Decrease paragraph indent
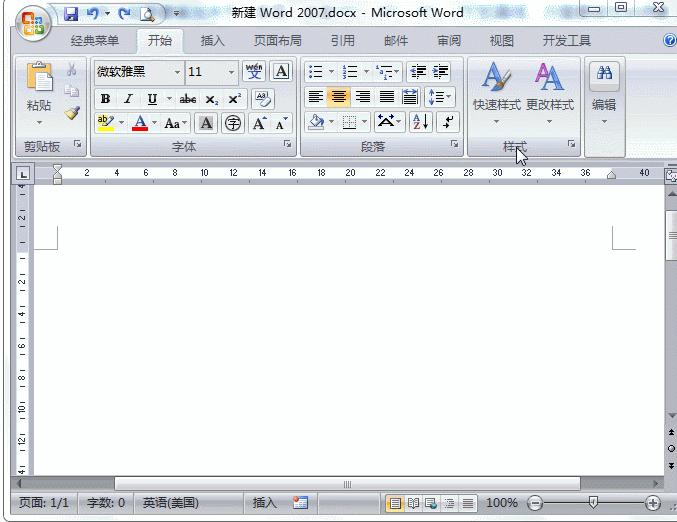 click(x=418, y=72)
